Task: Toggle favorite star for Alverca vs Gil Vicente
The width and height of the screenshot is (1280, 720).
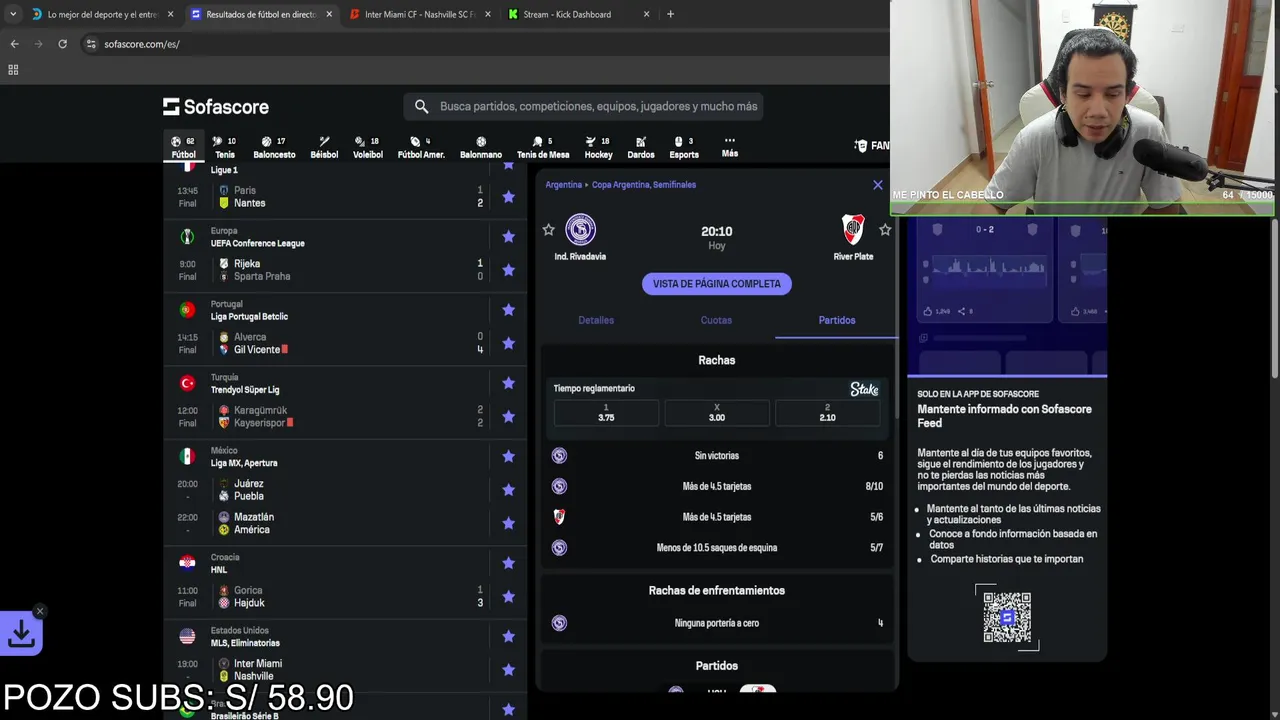Action: (508, 343)
